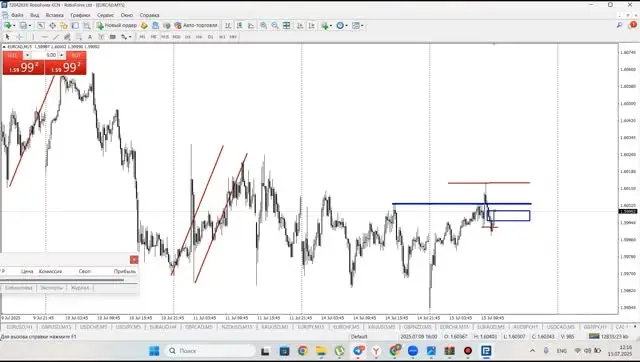Open the Графики menu
Screen dimensions: 640x362
point(80,15)
